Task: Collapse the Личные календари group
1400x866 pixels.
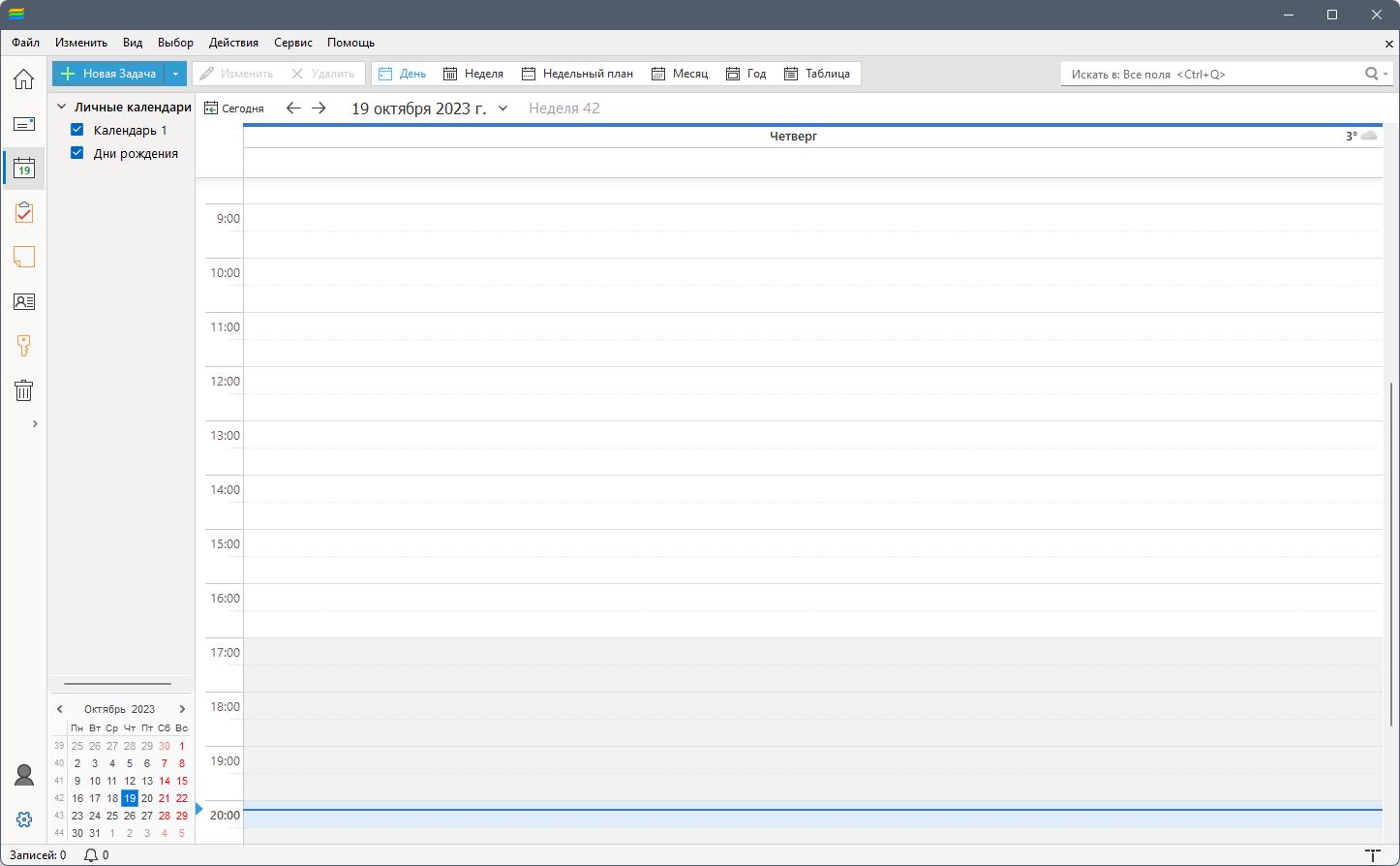Action: pos(61,108)
